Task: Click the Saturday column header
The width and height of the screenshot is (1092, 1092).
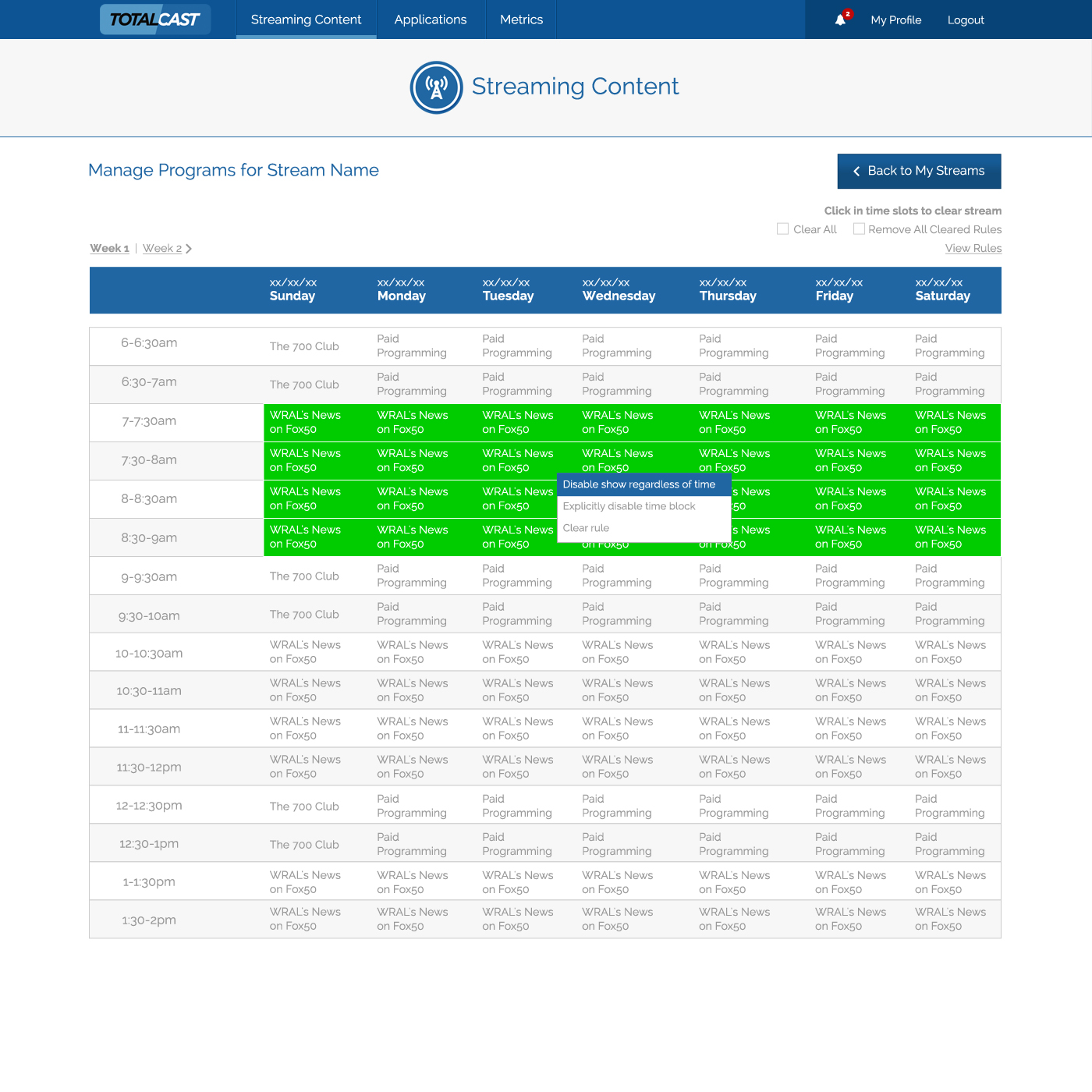Action: (942, 289)
